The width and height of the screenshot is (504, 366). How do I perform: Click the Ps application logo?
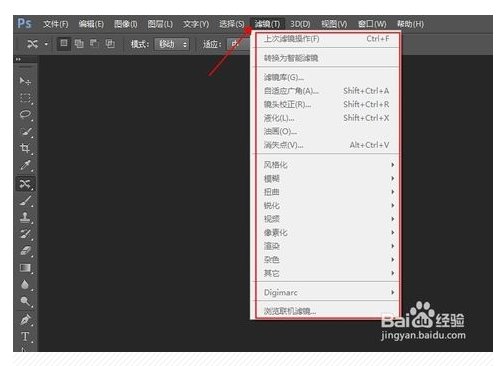point(24,24)
